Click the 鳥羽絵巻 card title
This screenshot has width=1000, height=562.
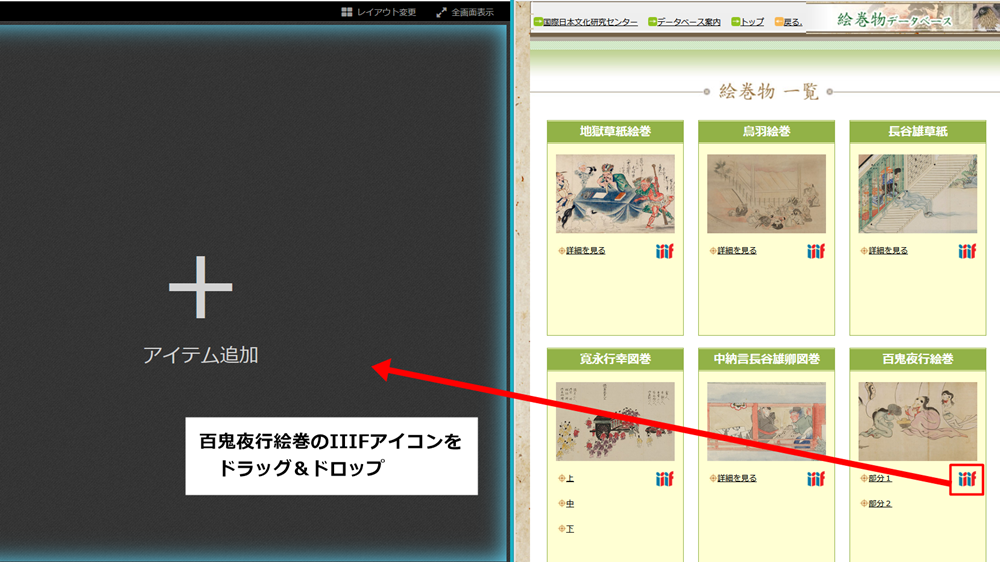pos(766,131)
